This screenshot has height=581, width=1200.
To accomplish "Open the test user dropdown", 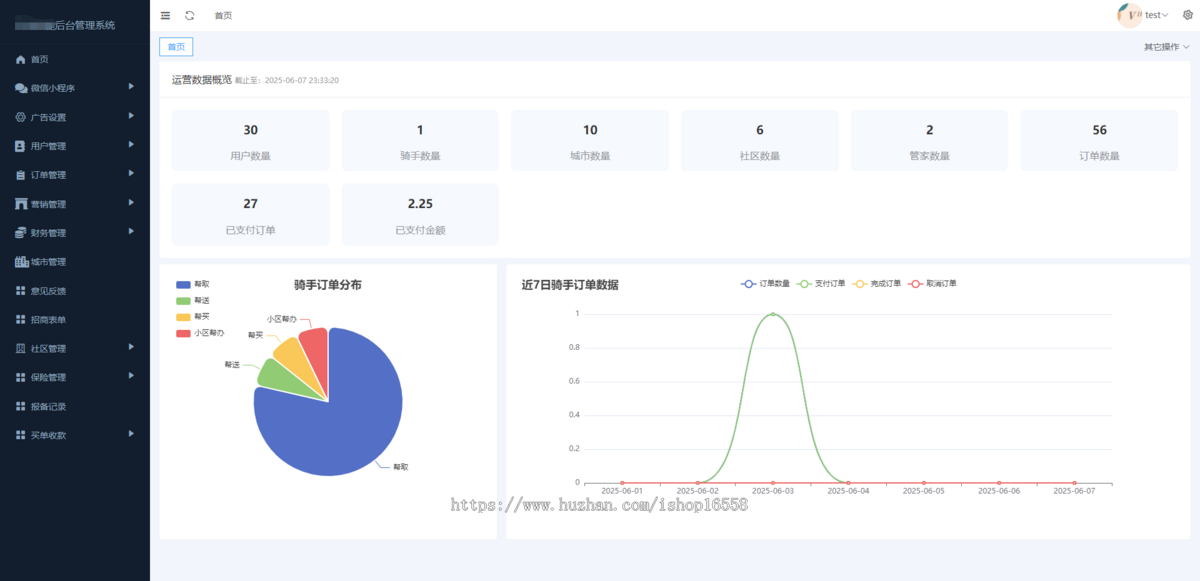I will click(x=1156, y=15).
